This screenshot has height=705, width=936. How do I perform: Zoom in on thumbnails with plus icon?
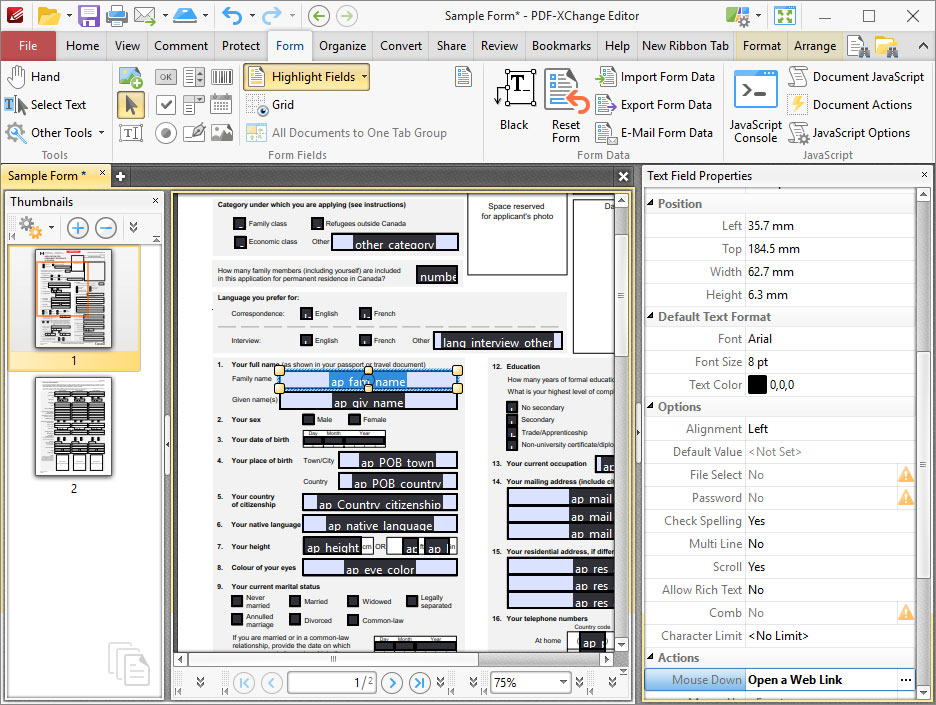[x=78, y=227]
